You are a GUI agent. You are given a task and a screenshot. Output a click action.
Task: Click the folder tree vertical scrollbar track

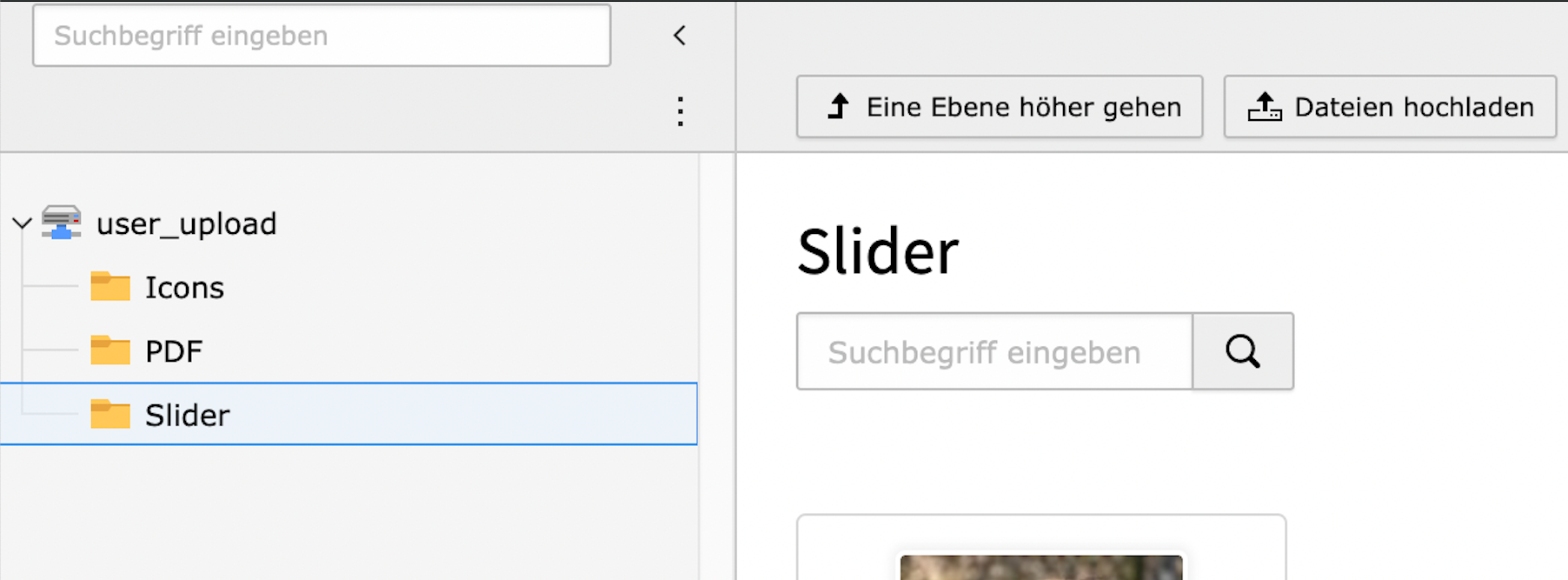[x=716, y=365]
